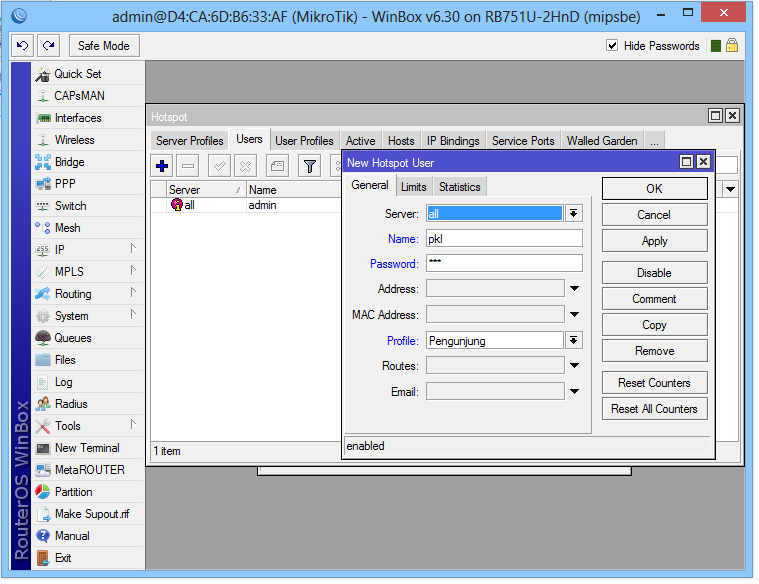Click the Name input field
The height and width of the screenshot is (584, 759).
504,239
